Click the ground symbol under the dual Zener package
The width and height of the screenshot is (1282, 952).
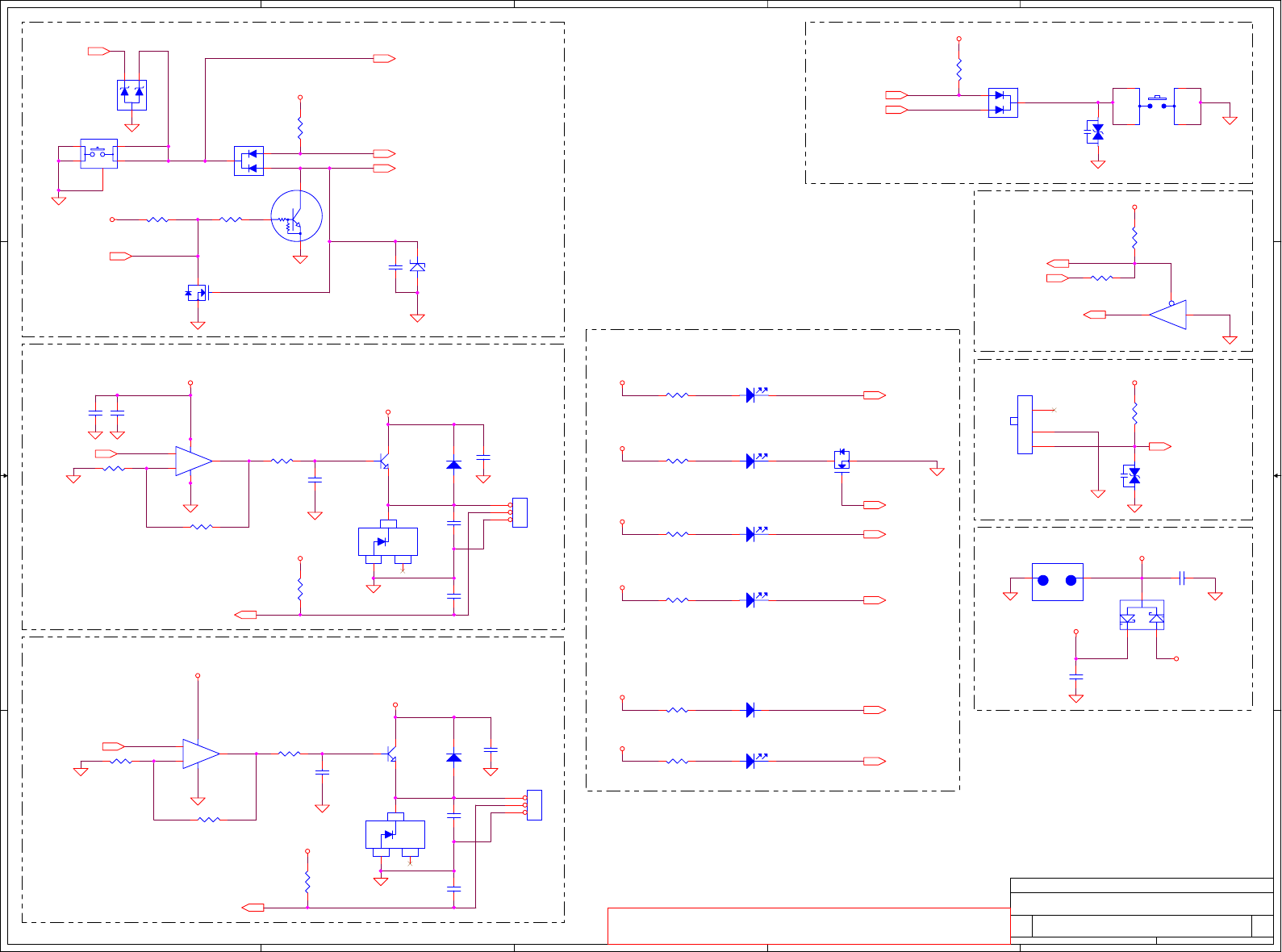(x=132, y=127)
